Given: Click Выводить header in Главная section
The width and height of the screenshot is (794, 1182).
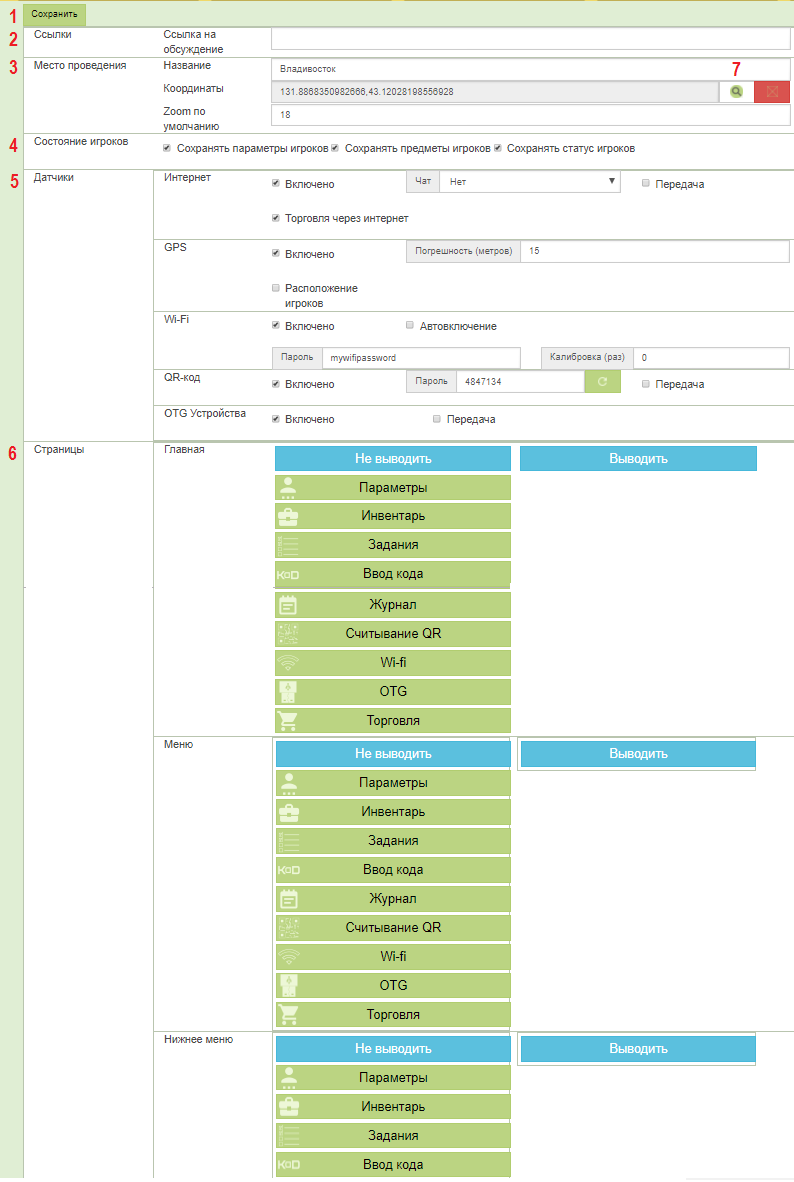Looking at the screenshot, I should coord(638,458).
